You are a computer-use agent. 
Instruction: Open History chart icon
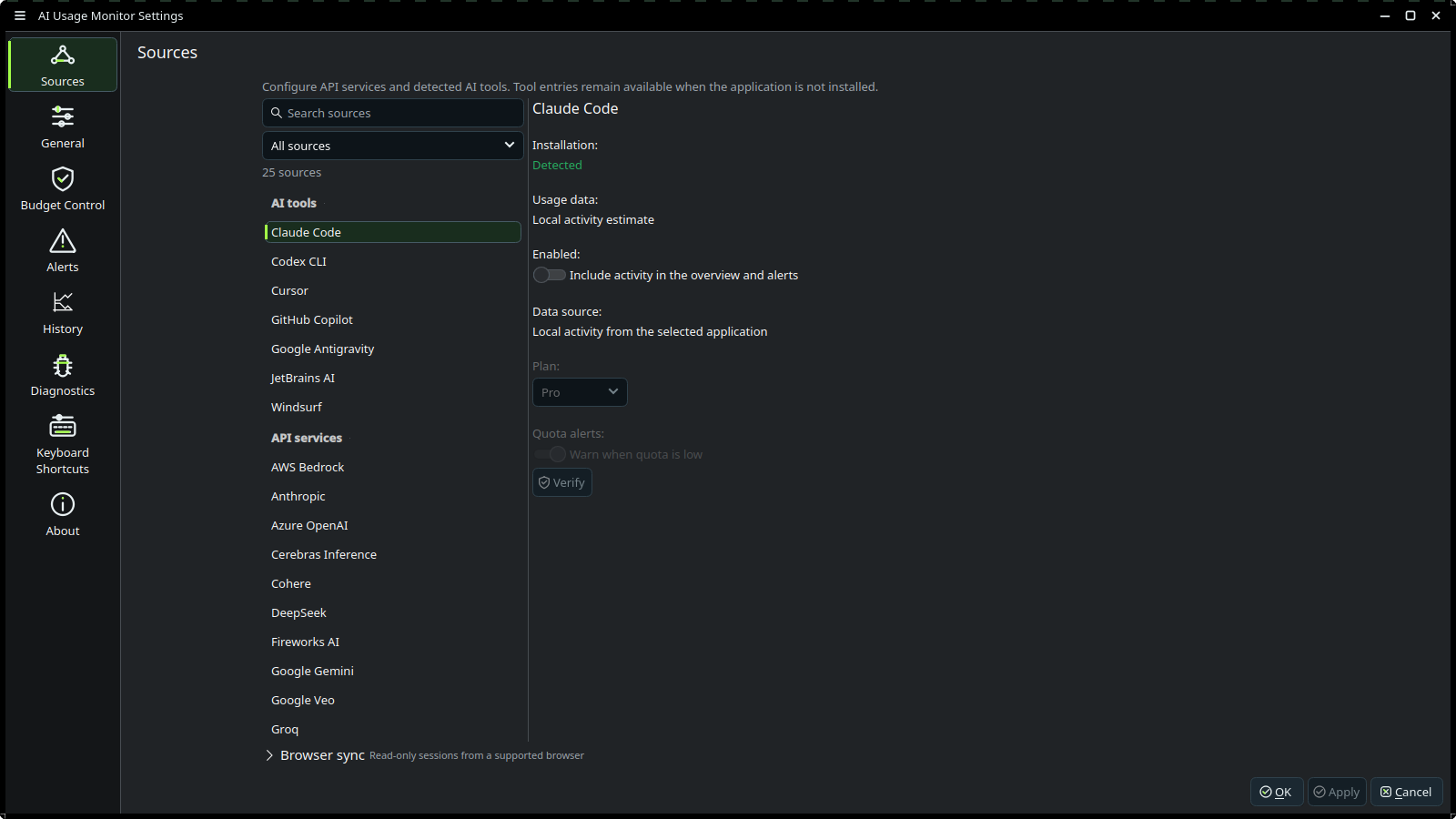pos(63,302)
